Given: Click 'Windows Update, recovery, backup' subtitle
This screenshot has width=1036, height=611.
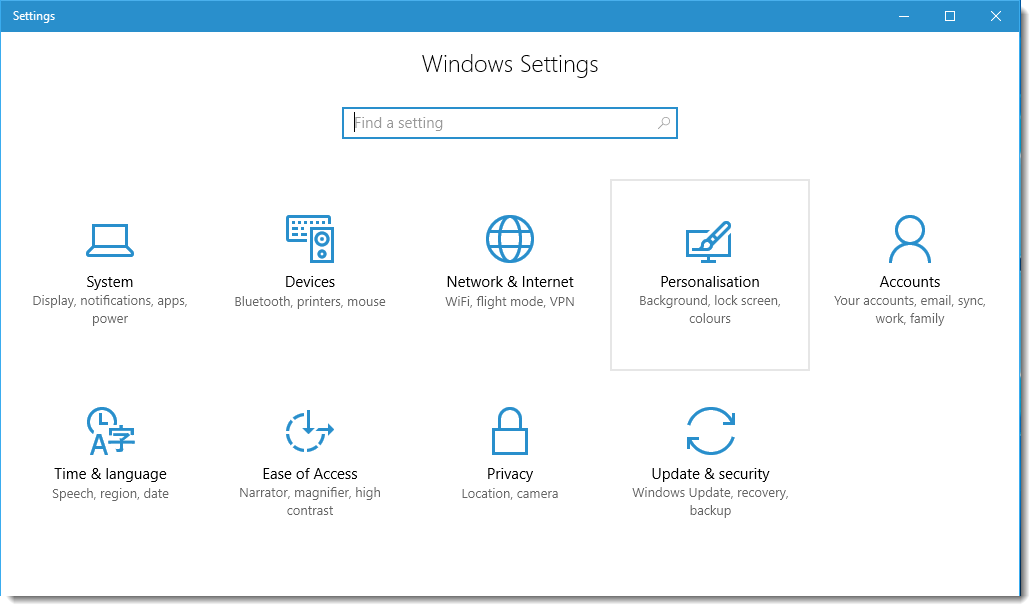Looking at the screenshot, I should click(710, 501).
